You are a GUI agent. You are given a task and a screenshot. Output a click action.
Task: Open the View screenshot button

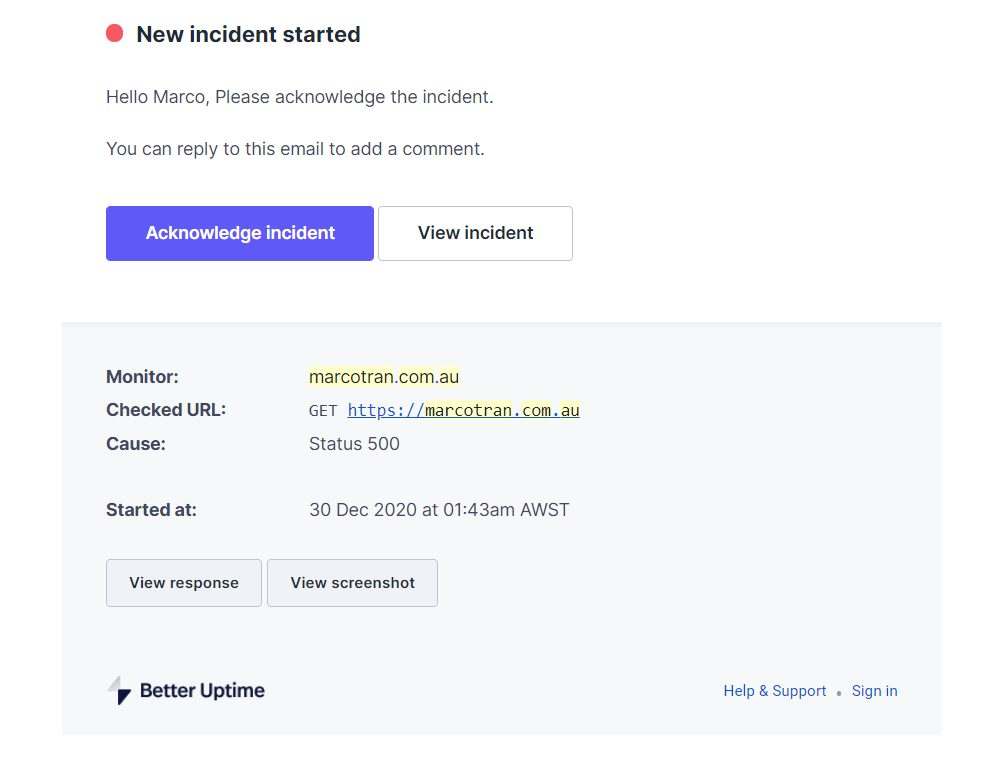pyautogui.click(x=352, y=583)
